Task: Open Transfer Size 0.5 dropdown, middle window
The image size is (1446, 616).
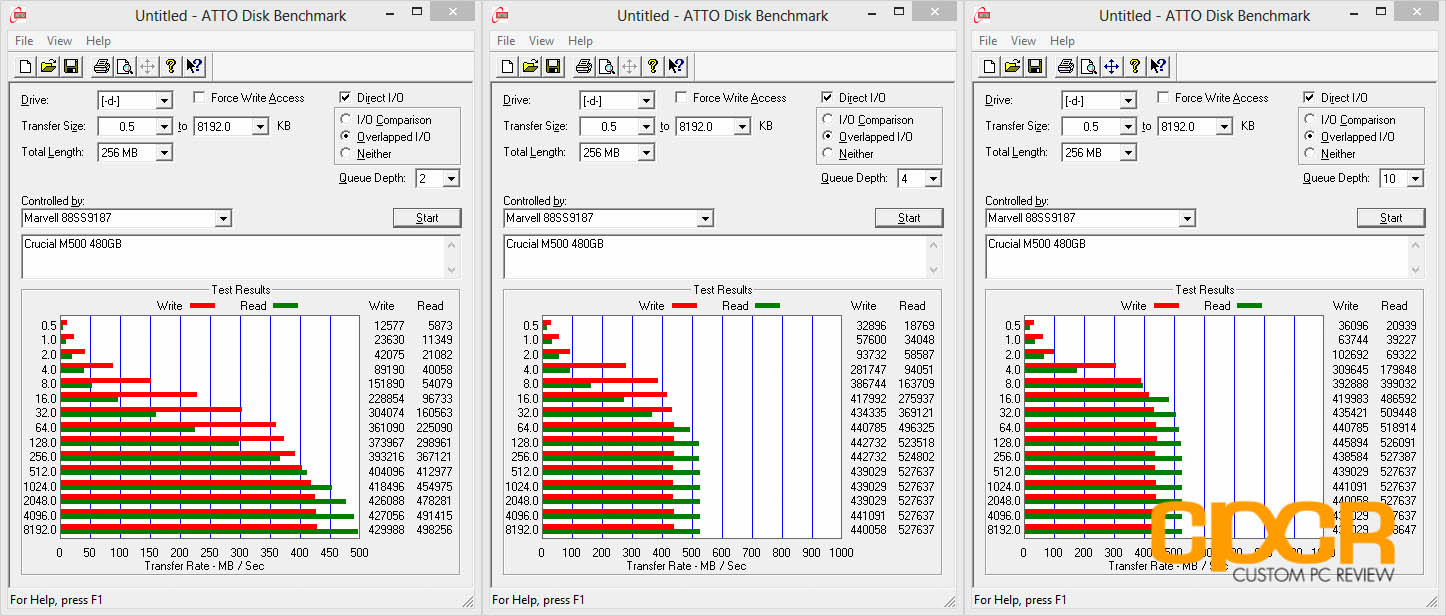Action: click(646, 126)
